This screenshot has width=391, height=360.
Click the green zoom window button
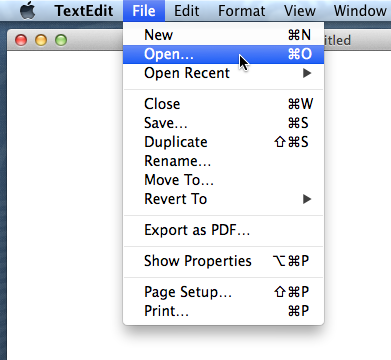pos(61,40)
